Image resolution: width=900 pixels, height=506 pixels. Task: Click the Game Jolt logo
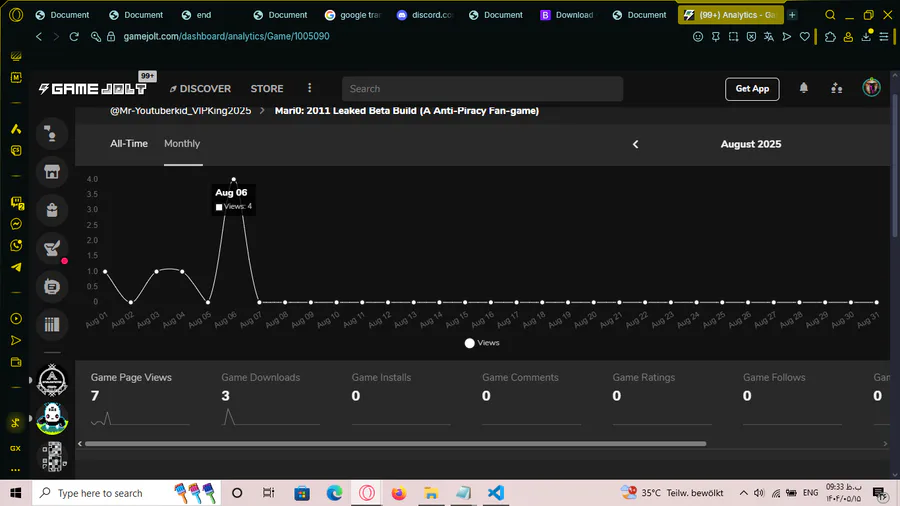point(92,89)
